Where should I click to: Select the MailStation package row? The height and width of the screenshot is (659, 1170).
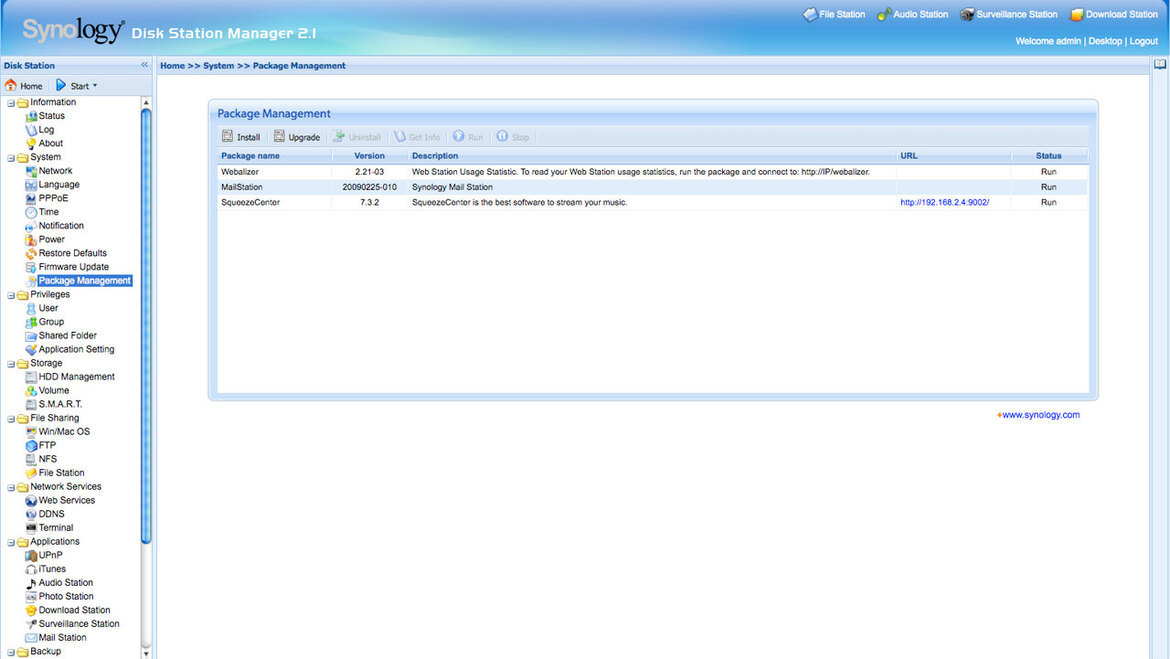[x=652, y=187]
